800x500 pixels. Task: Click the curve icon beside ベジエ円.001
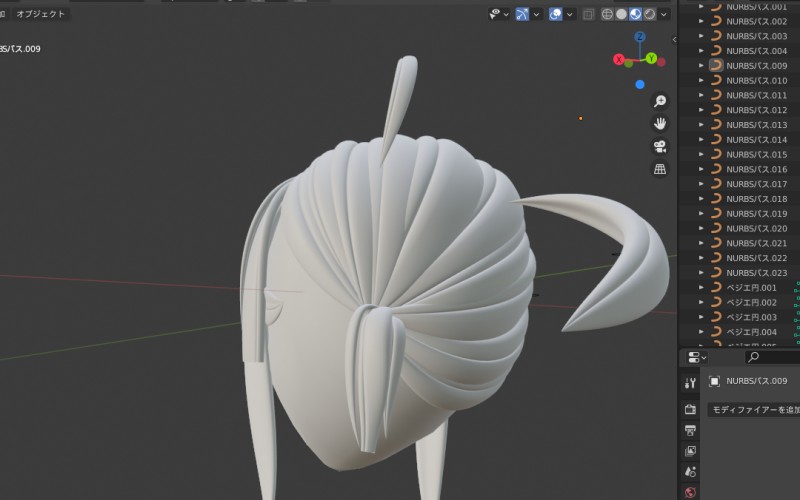[x=716, y=287]
